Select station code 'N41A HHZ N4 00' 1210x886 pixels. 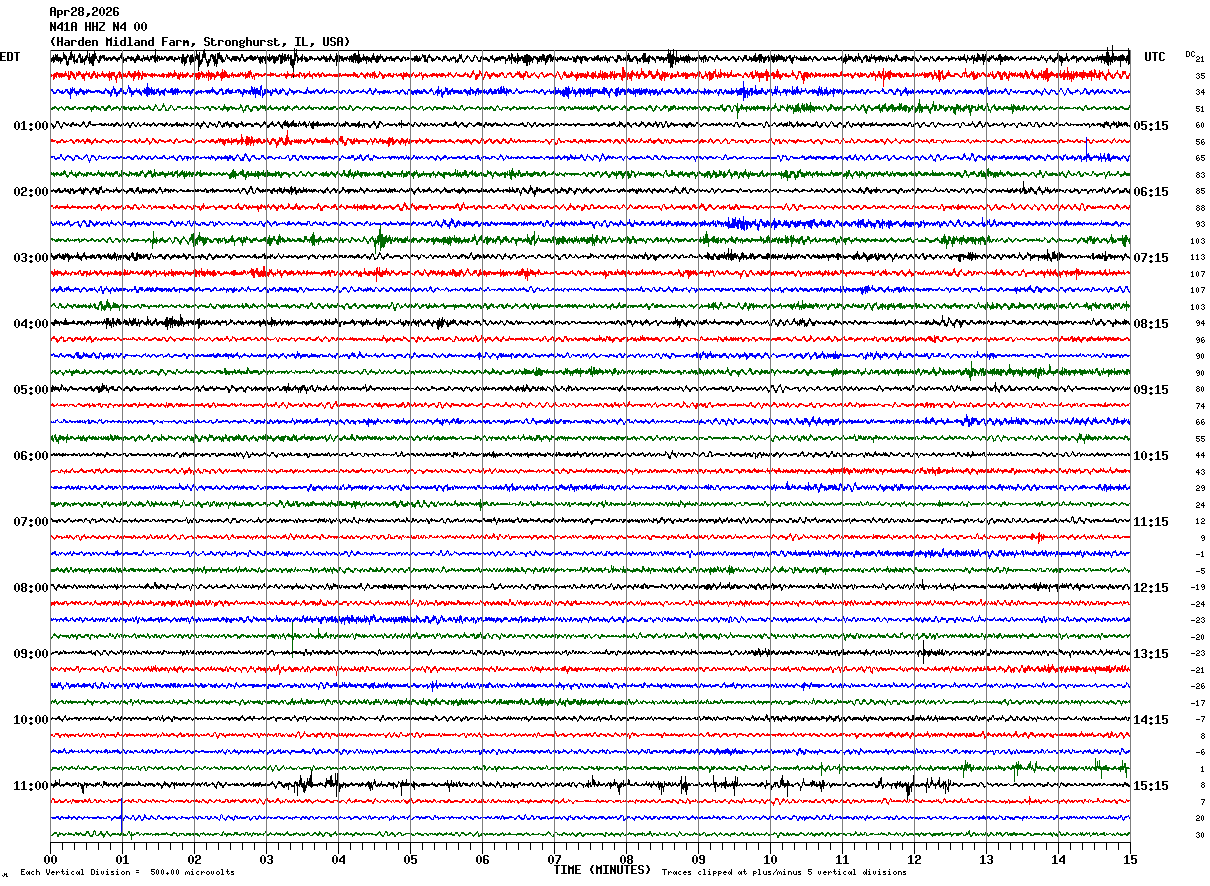[98, 26]
